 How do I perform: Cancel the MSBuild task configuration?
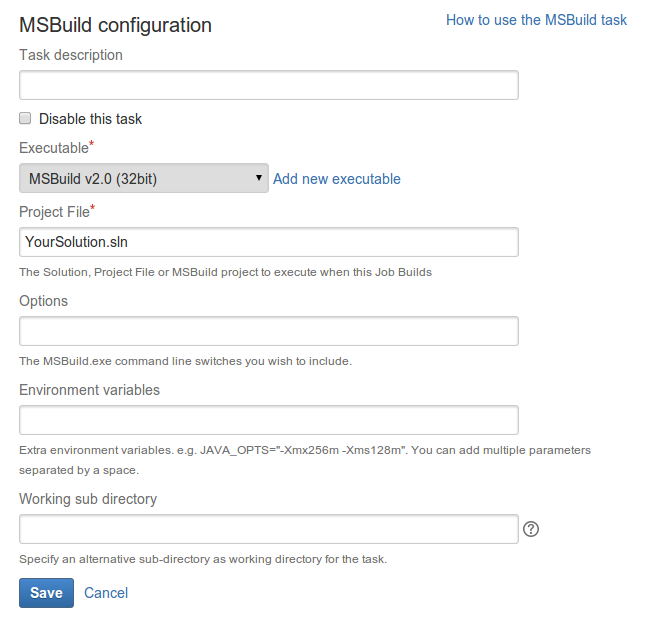coord(106,593)
